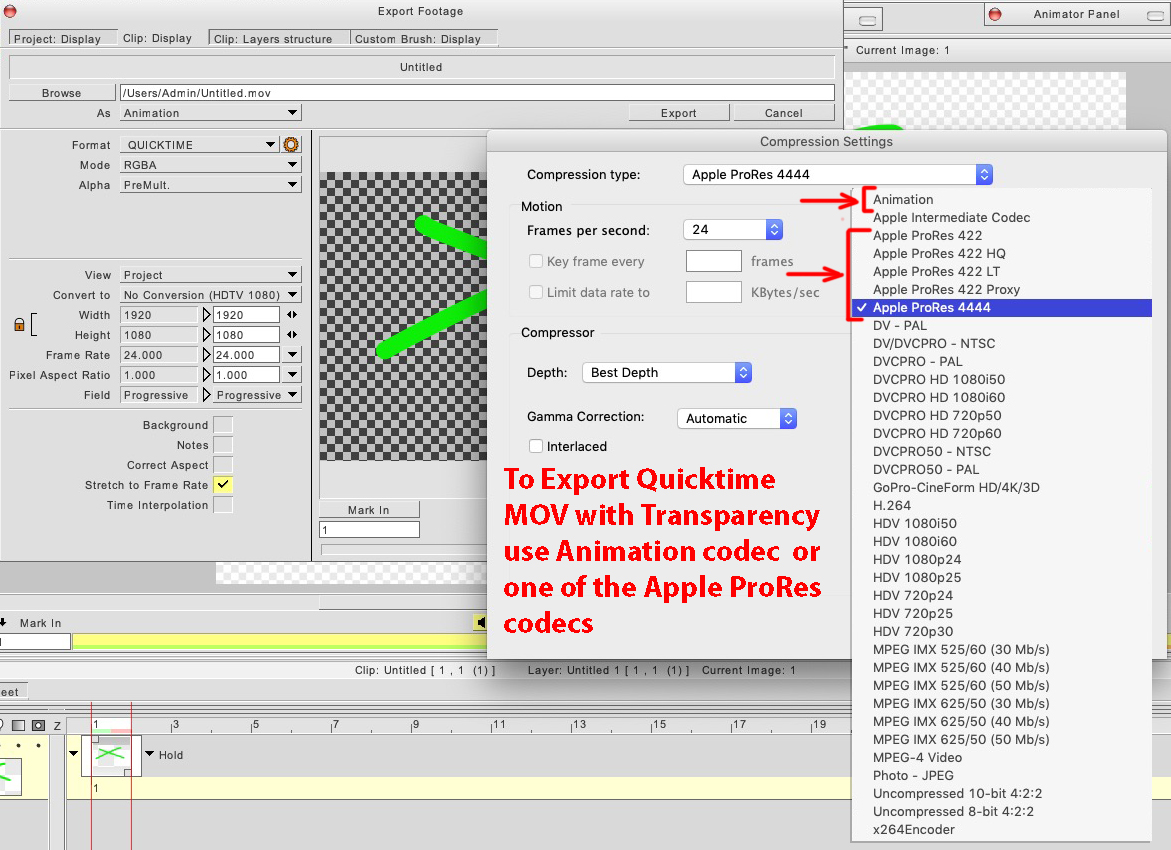
Task: Switch to the Custom Brush: Display tab
Action: pyautogui.click(x=423, y=38)
